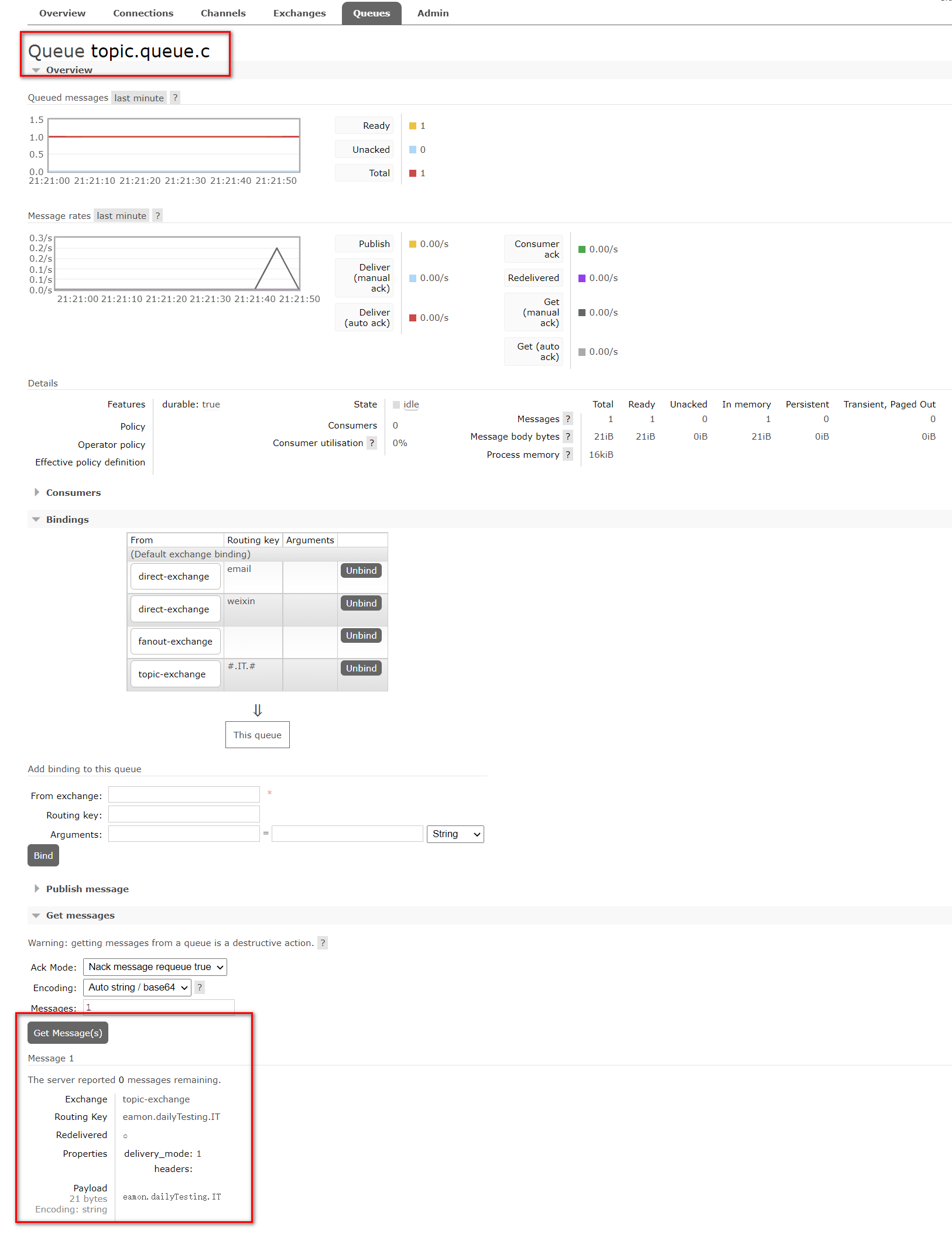Click the Get Message(s) button
Image resolution: width=952 pixels, height=1237 pixels.
[x=68, y=1033]
